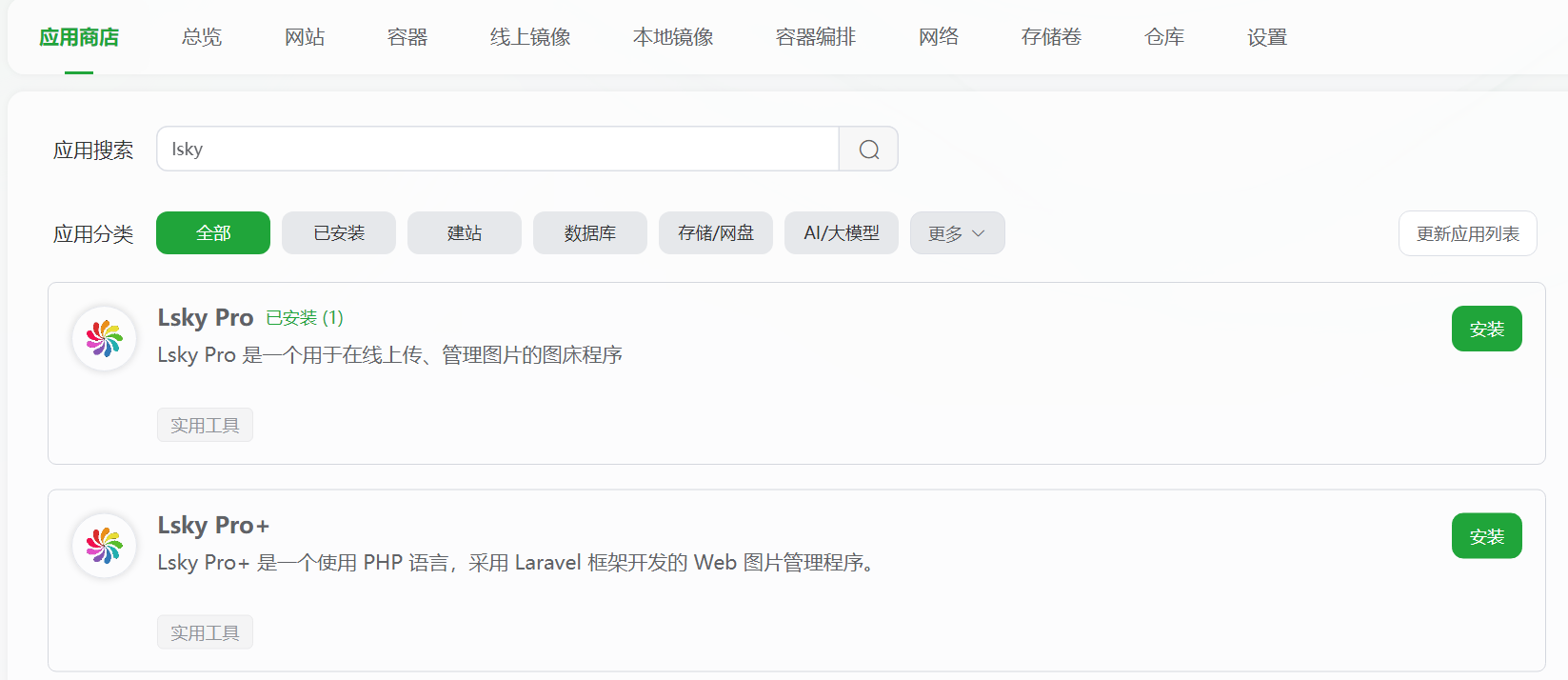Open the 网站 tab
1568x680 pixels.
pos(305,37)
